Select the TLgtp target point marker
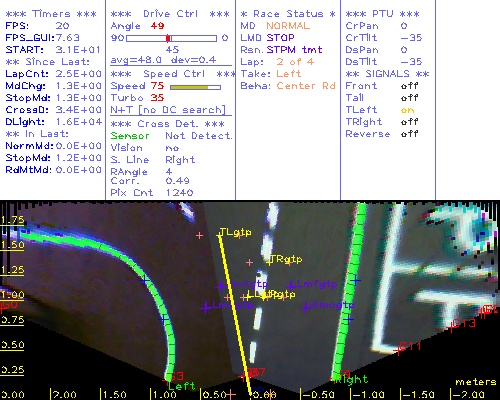The width and height of the screenshot is (500, 400). [219, 235]
